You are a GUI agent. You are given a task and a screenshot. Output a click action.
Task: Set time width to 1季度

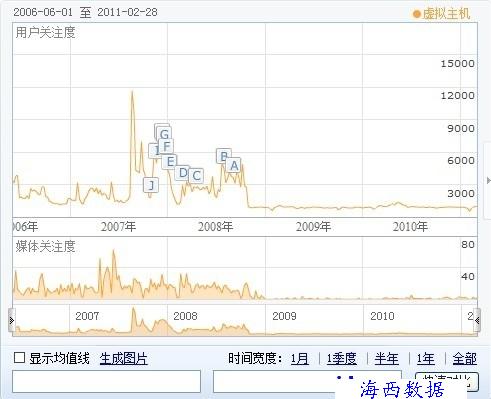coord(341,359)
